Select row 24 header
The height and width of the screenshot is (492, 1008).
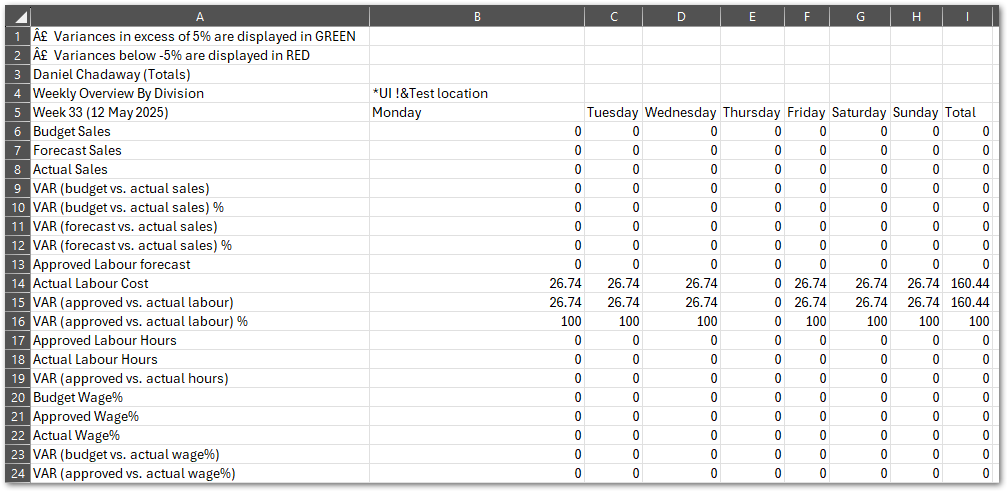(x=17, y=473)
